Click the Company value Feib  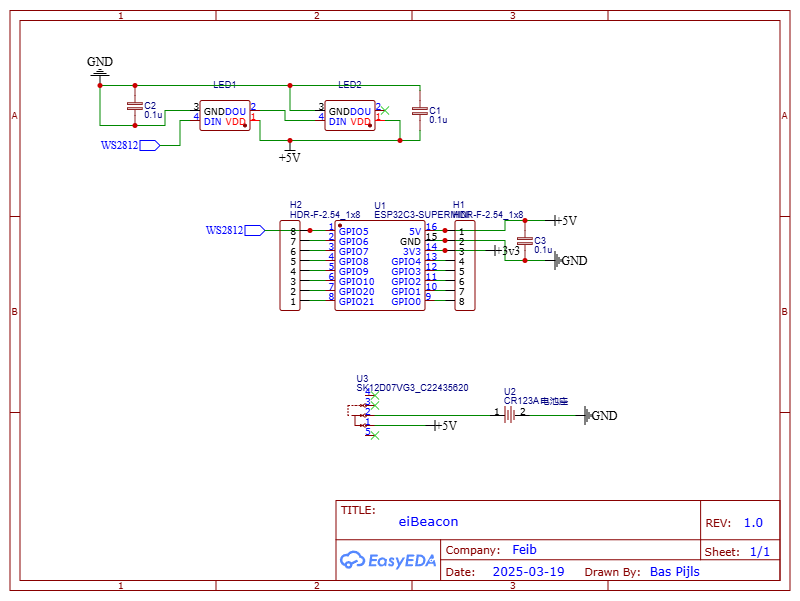tap(524, 549)
